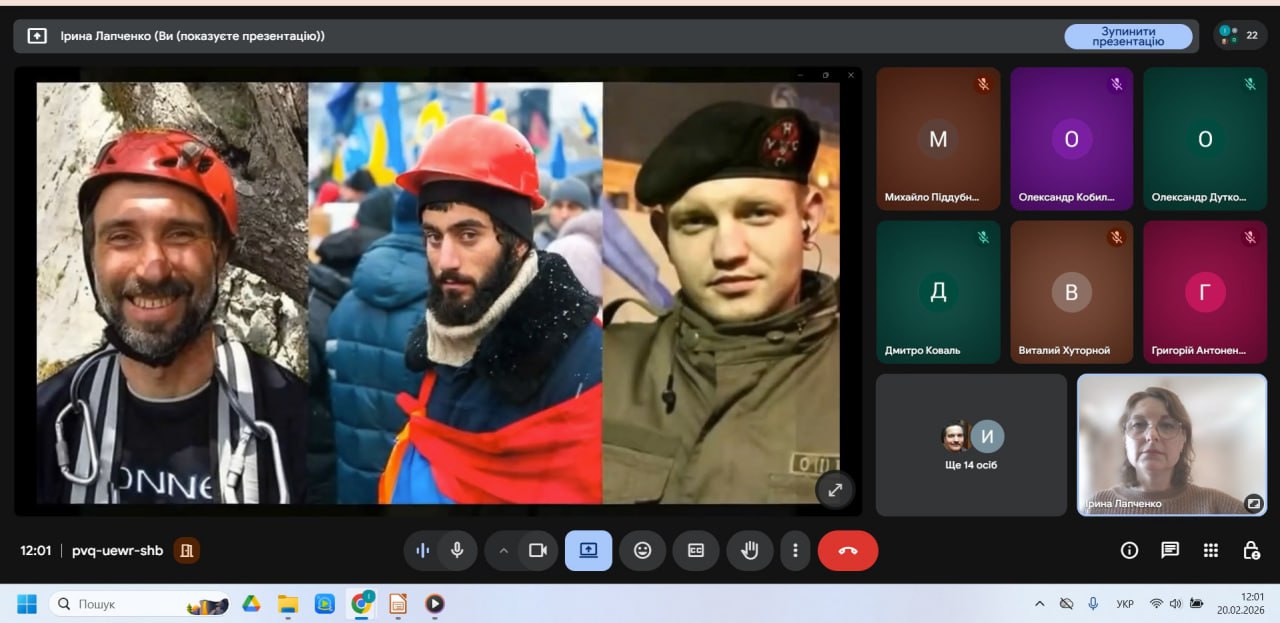Toggle closed captions

click(695, 550)
